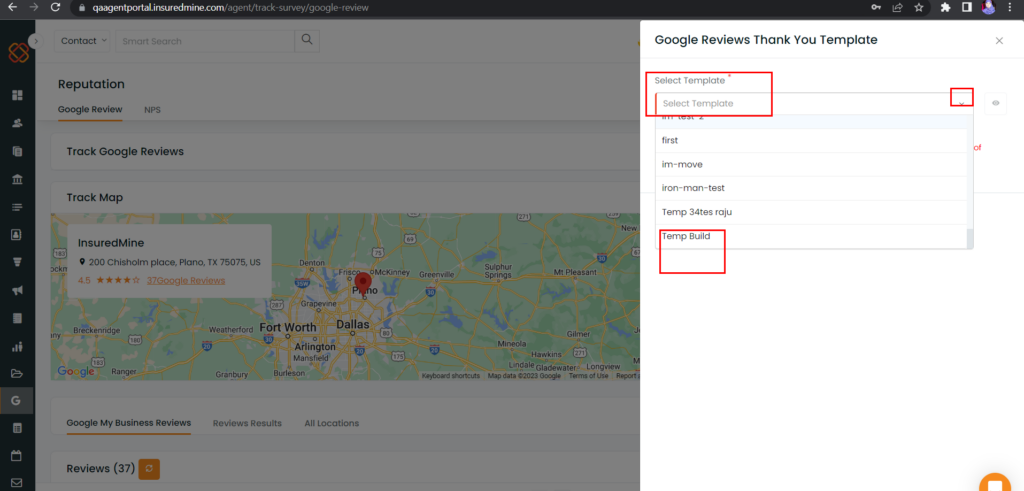
Task: Open the dashboard grid icon in sidebar
Action: pyautogui.click(x=18, y=95)
